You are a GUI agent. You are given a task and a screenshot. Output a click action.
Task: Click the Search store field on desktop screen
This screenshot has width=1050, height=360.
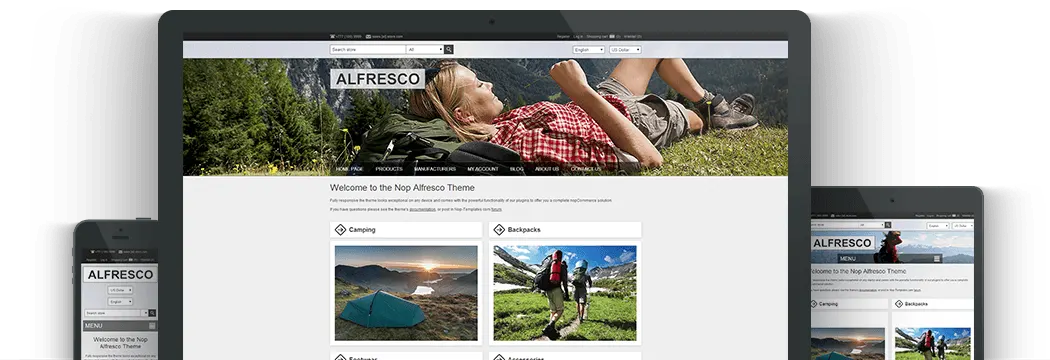click(x=368, y=50)
